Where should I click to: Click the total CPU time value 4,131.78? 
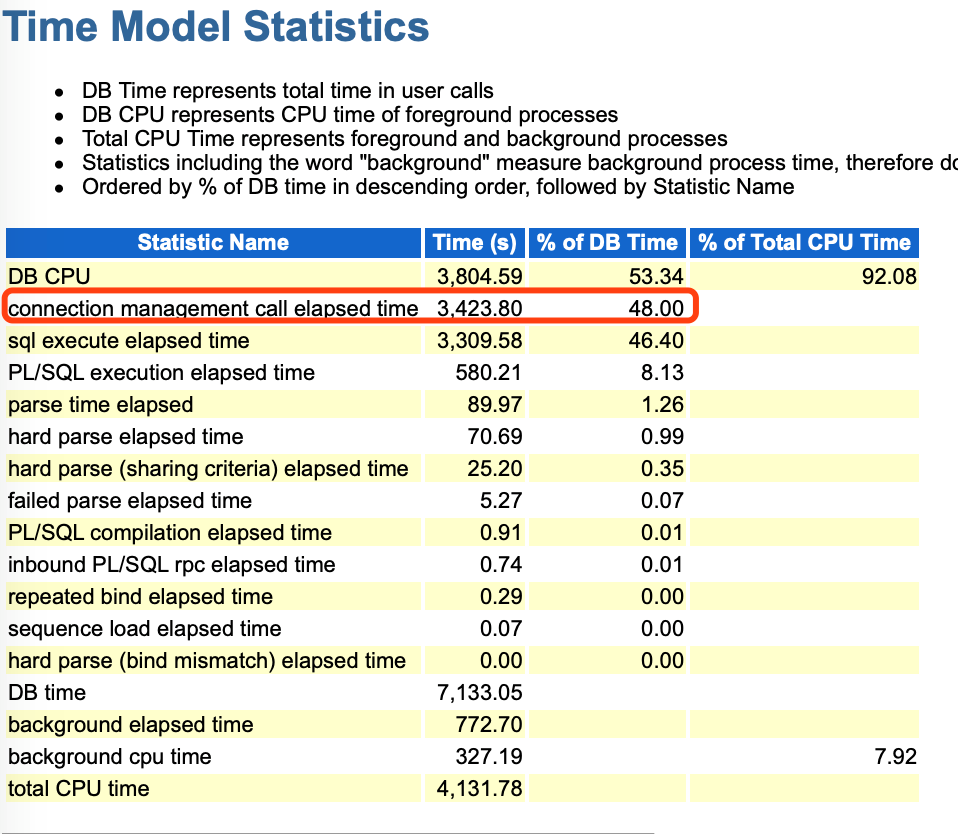coord(480,789)
